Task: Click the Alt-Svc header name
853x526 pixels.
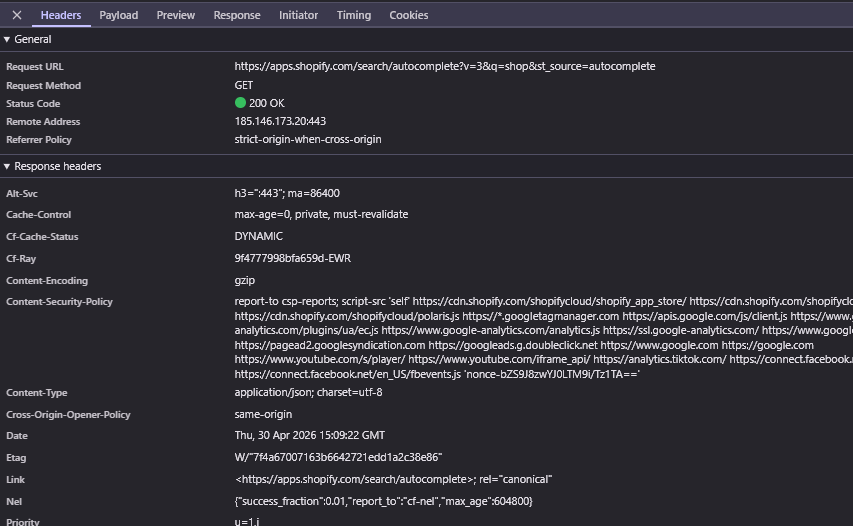Action: (x=22, y=194)
